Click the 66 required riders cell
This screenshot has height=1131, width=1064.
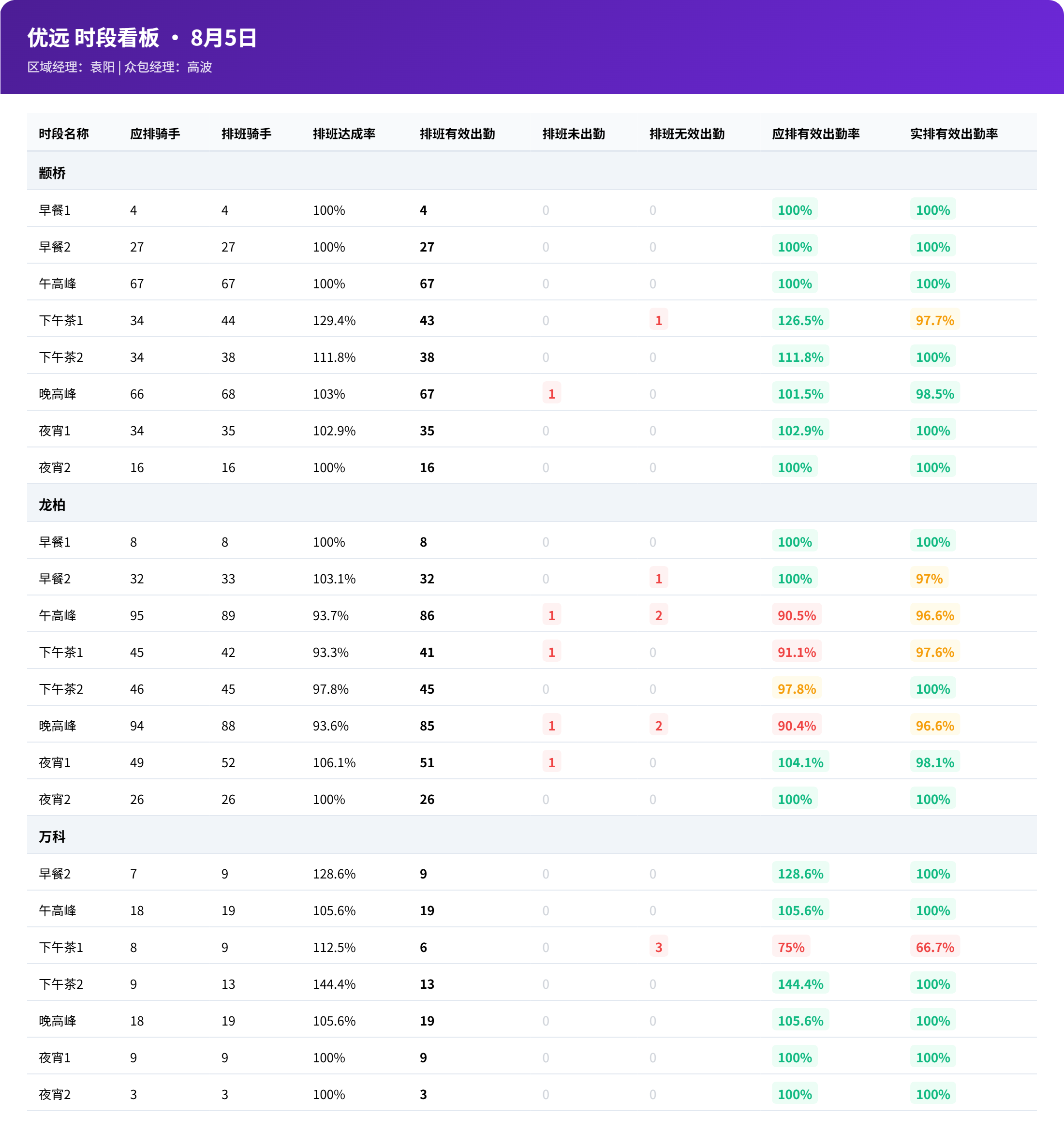tap(137, 394)
